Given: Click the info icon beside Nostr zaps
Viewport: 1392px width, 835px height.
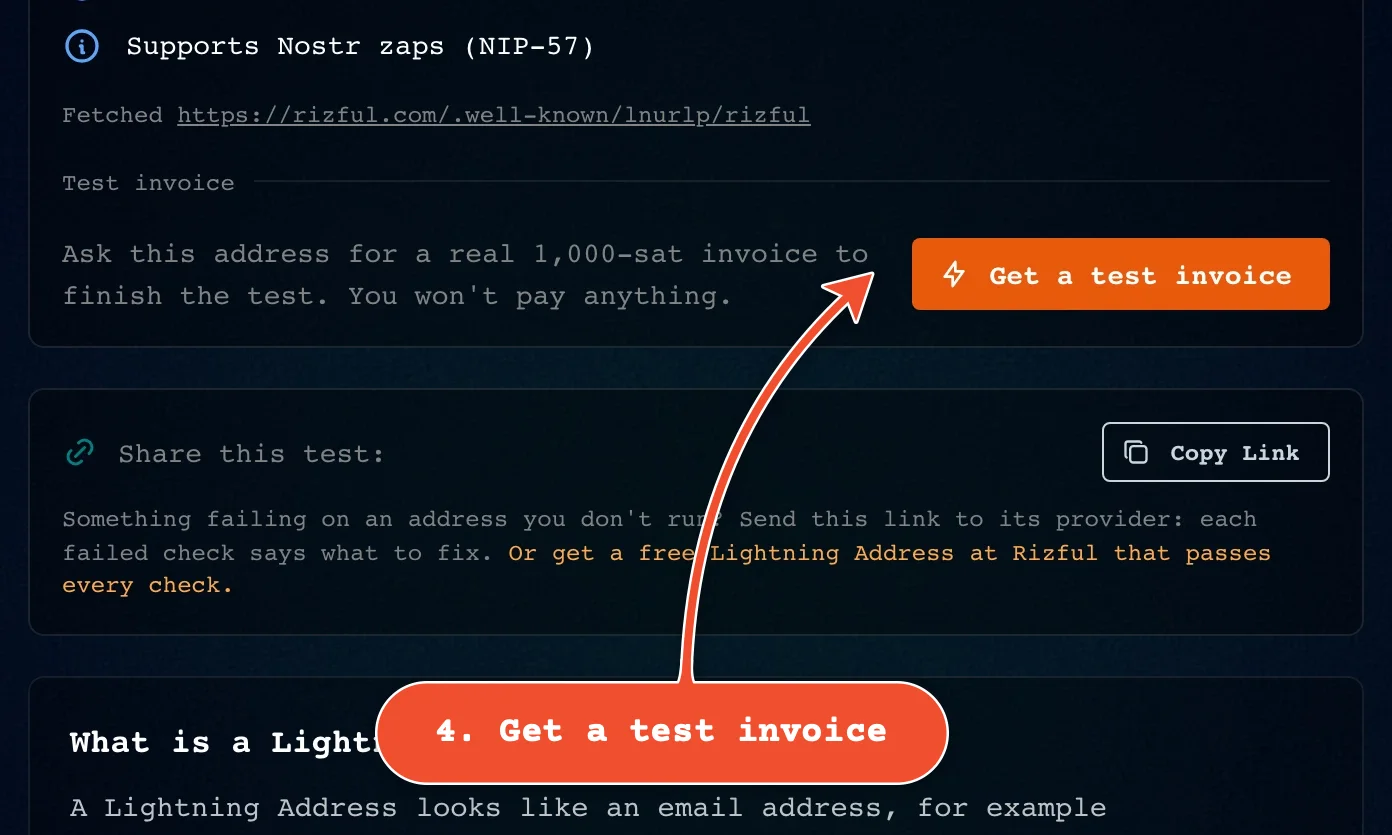Looking at the screenshot, I should [81, 46].
